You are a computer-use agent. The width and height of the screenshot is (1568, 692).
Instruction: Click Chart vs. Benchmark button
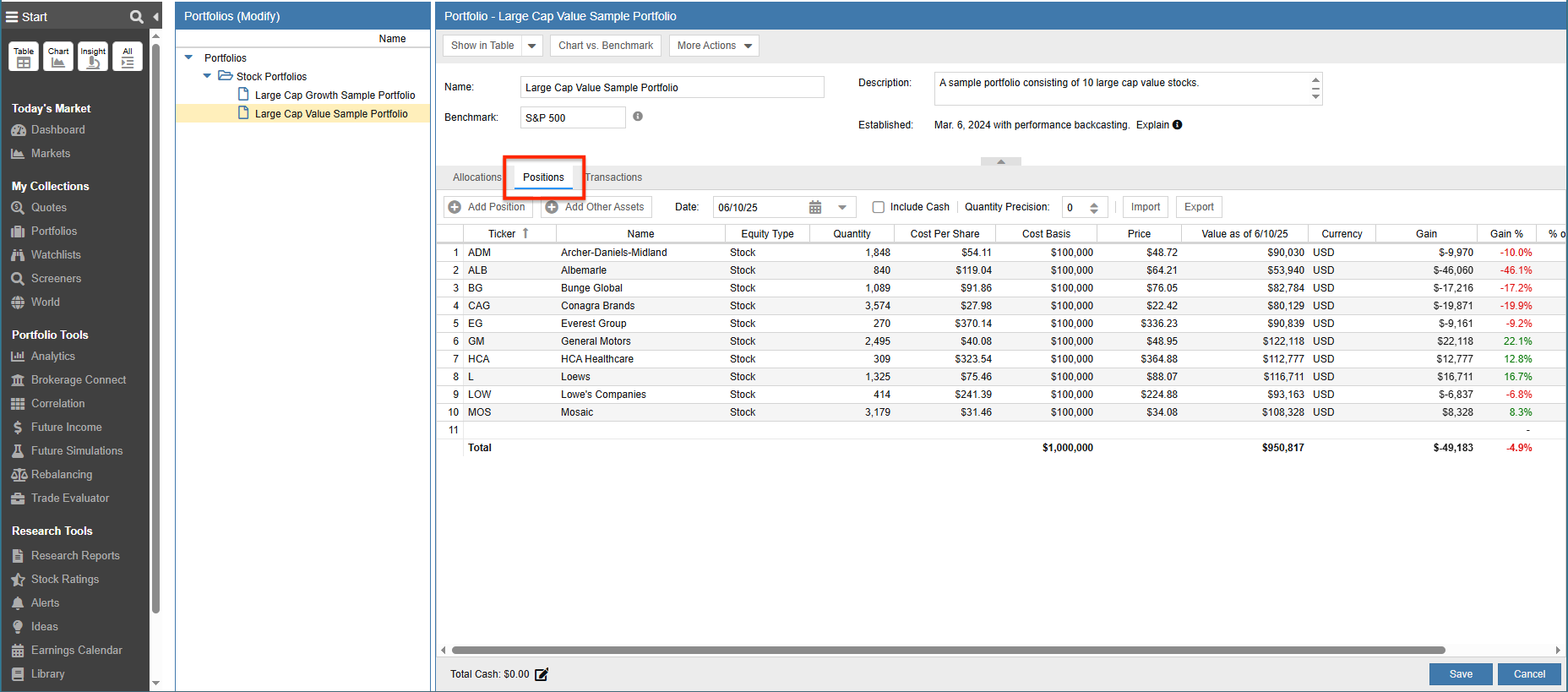606,46
